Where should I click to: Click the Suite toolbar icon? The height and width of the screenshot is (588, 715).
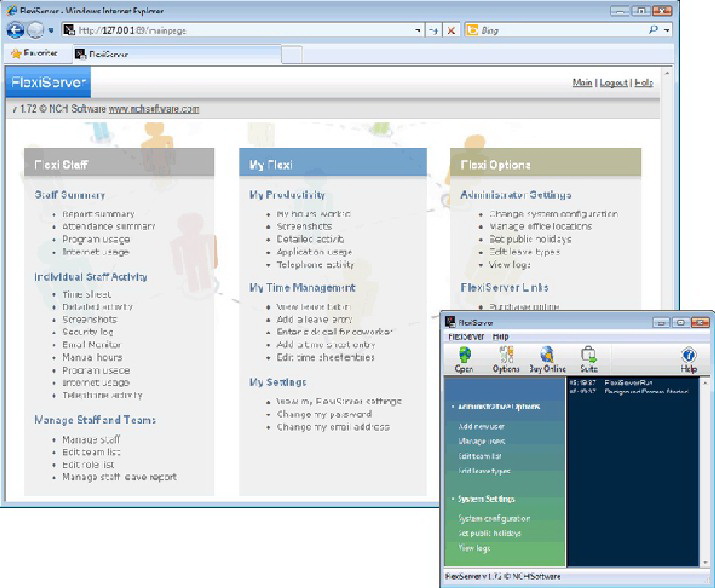click(x=589, y=359)
